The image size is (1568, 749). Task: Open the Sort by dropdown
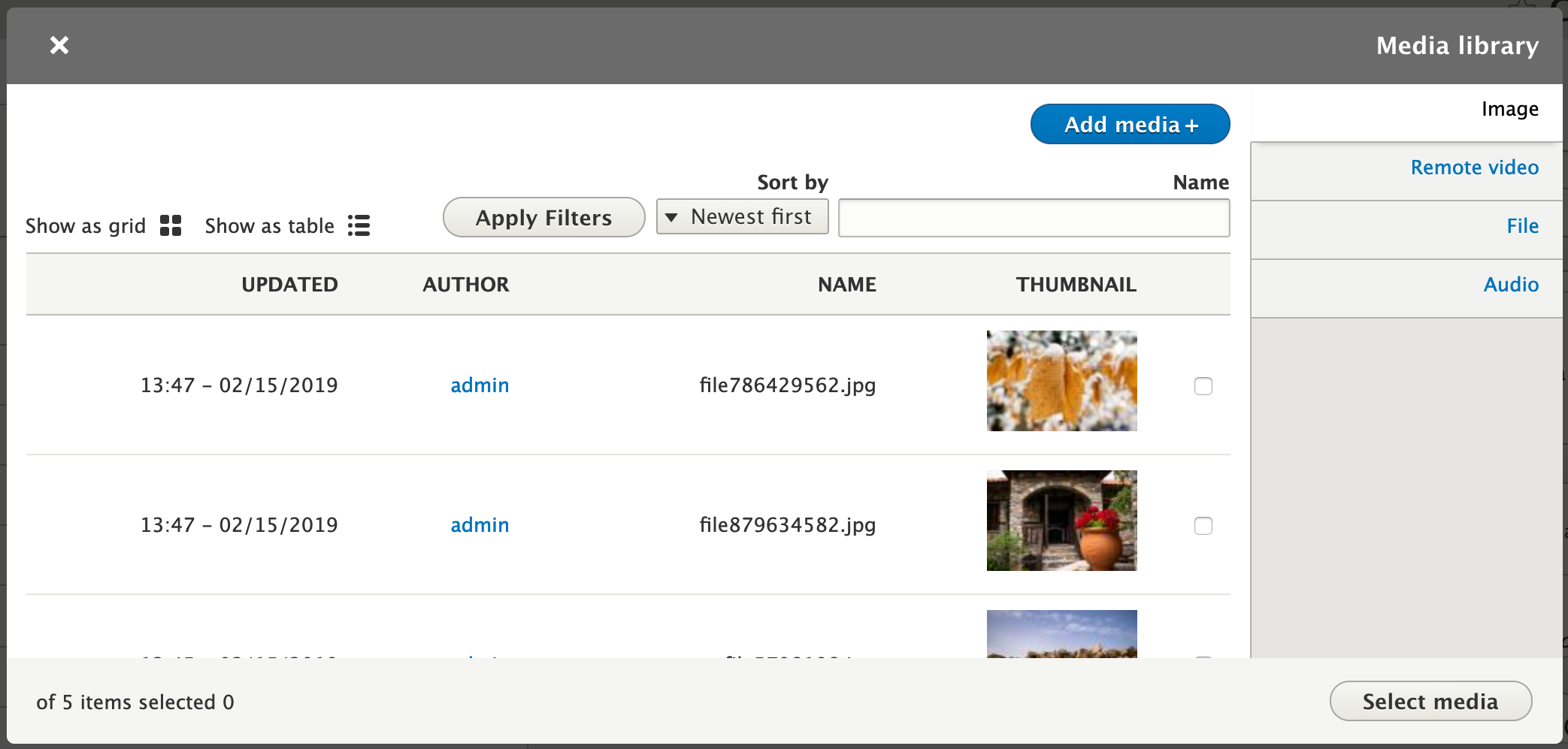click(742, 217)
